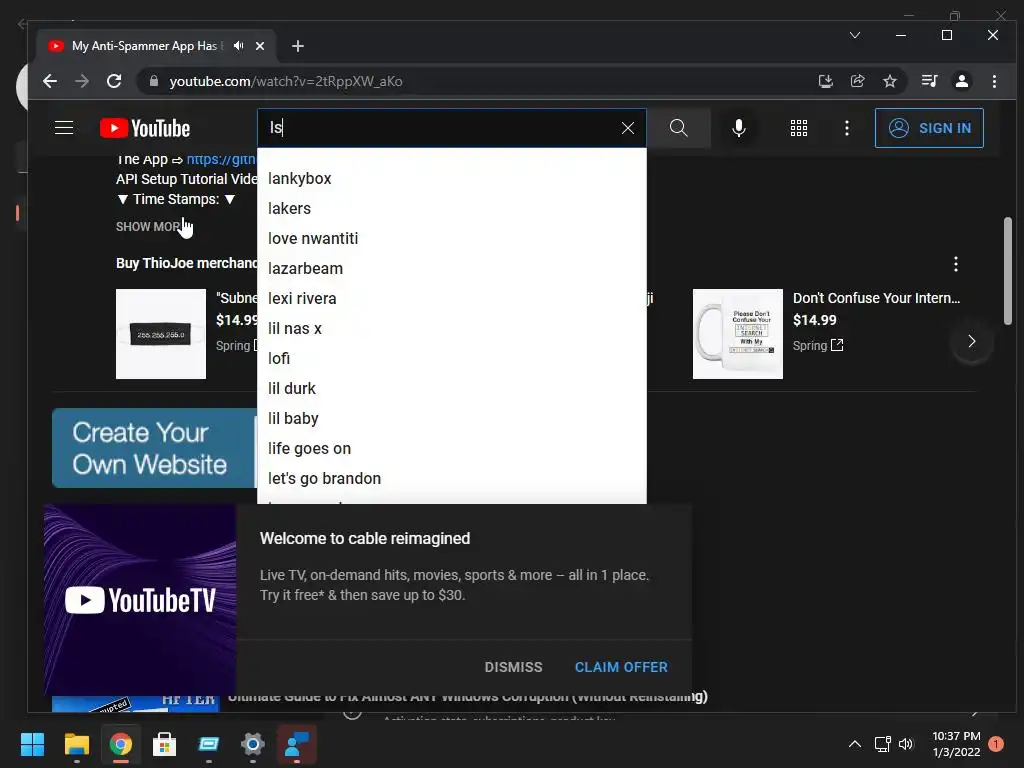This screenshot has height=768, width=1024.
Task: Start voice search with microphone icon
Action: pyautogui.click(x=739, y=128)
